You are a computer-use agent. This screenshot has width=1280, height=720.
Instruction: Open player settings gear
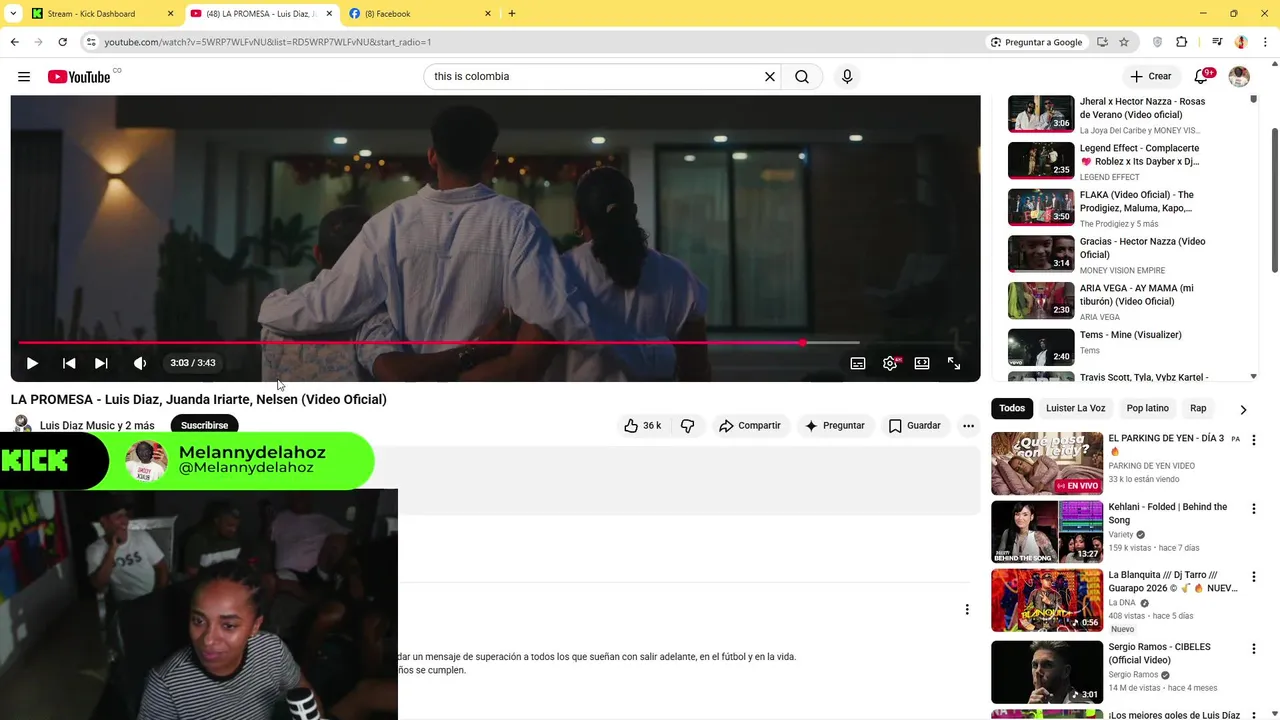tap(890, 363)
